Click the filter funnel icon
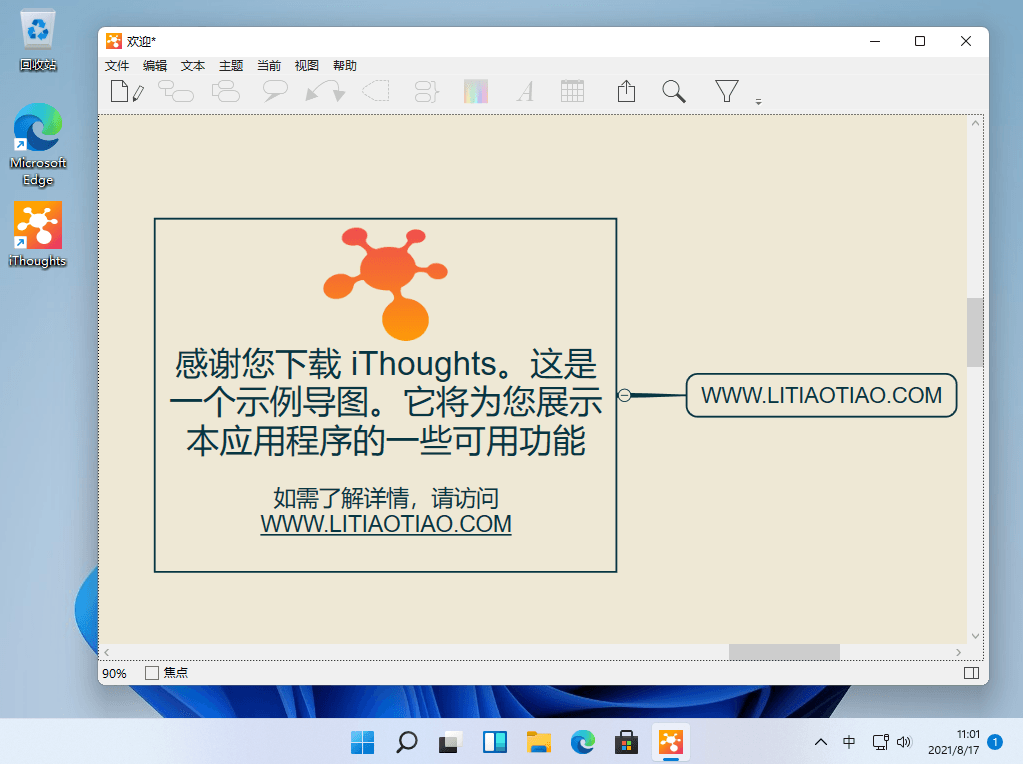Image resolution: width=1023 pixels, height=764 pixels. point(727,91)
